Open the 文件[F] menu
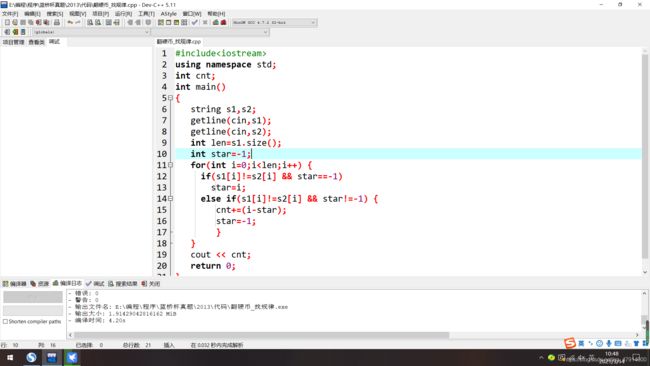The width and height of the screenshot is (650, 366). point(10,14)
